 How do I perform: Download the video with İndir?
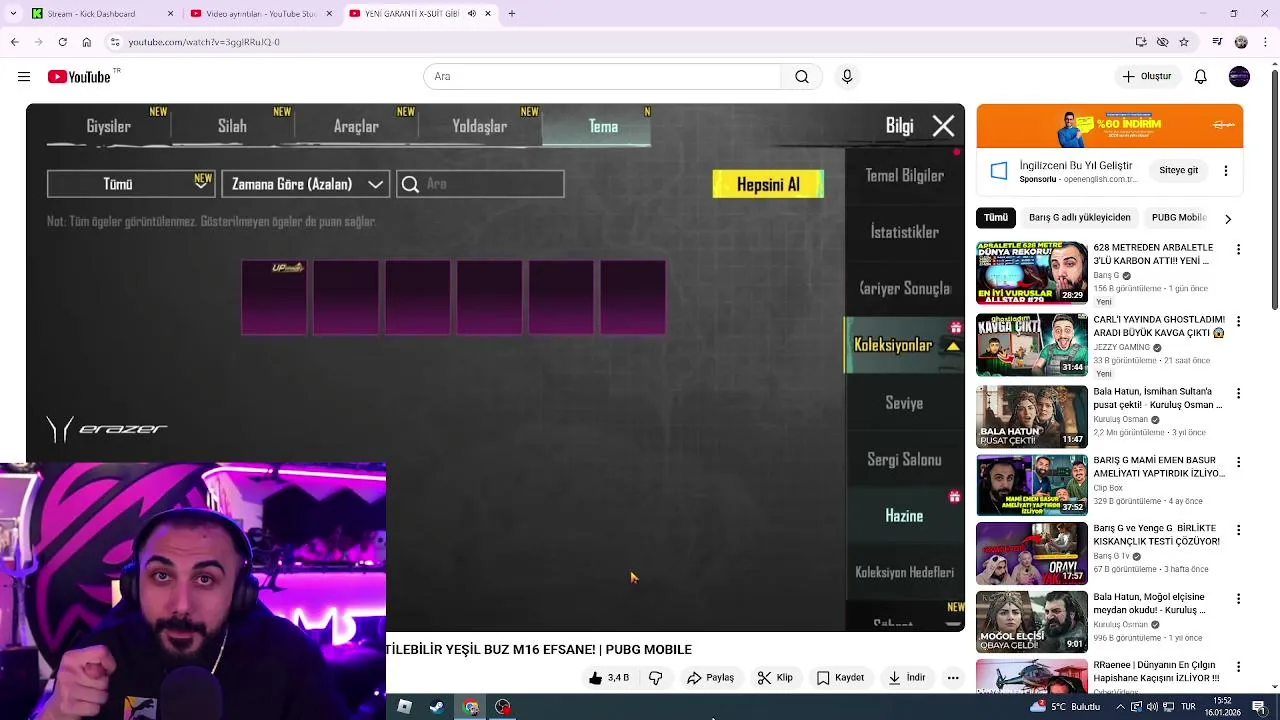pyautogui.click(x=906, y=678)
